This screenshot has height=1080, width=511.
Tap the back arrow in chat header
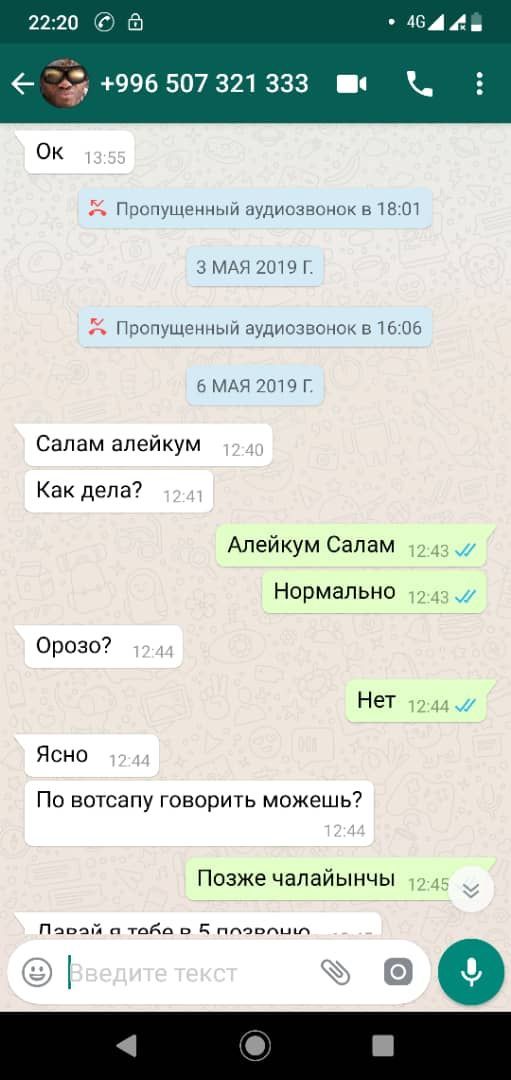(22, 84)
